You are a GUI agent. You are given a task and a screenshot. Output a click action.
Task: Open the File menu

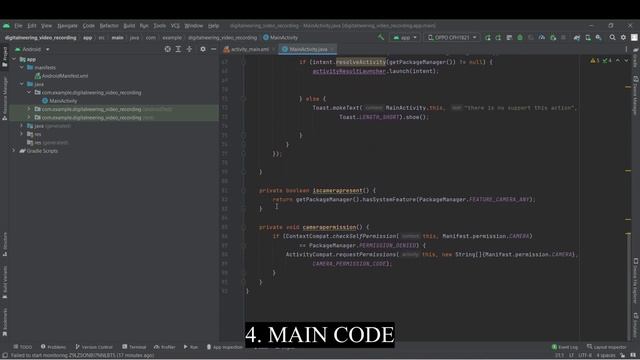[18, 25]
